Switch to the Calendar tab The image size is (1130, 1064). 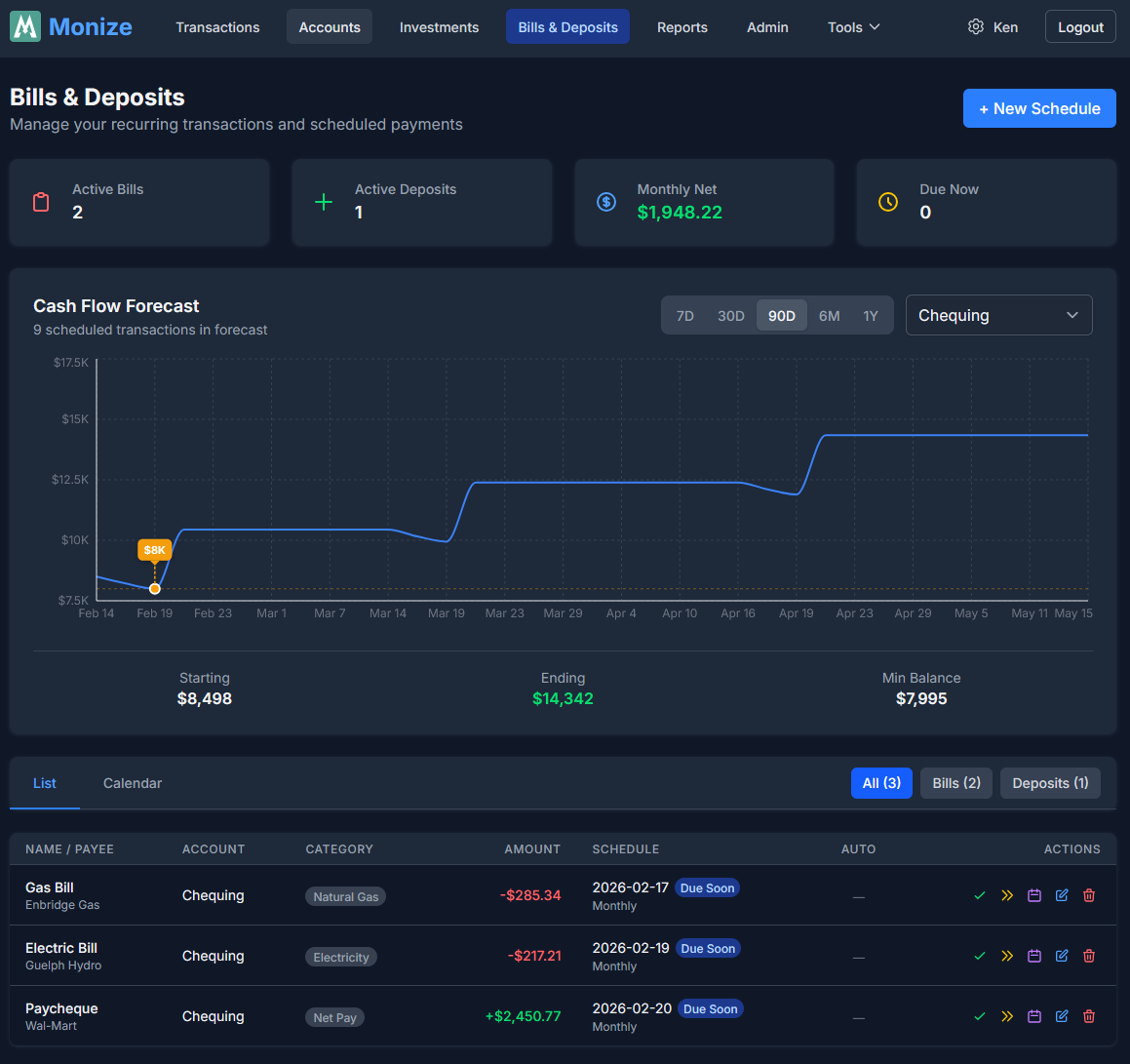(x=133, y=783)
